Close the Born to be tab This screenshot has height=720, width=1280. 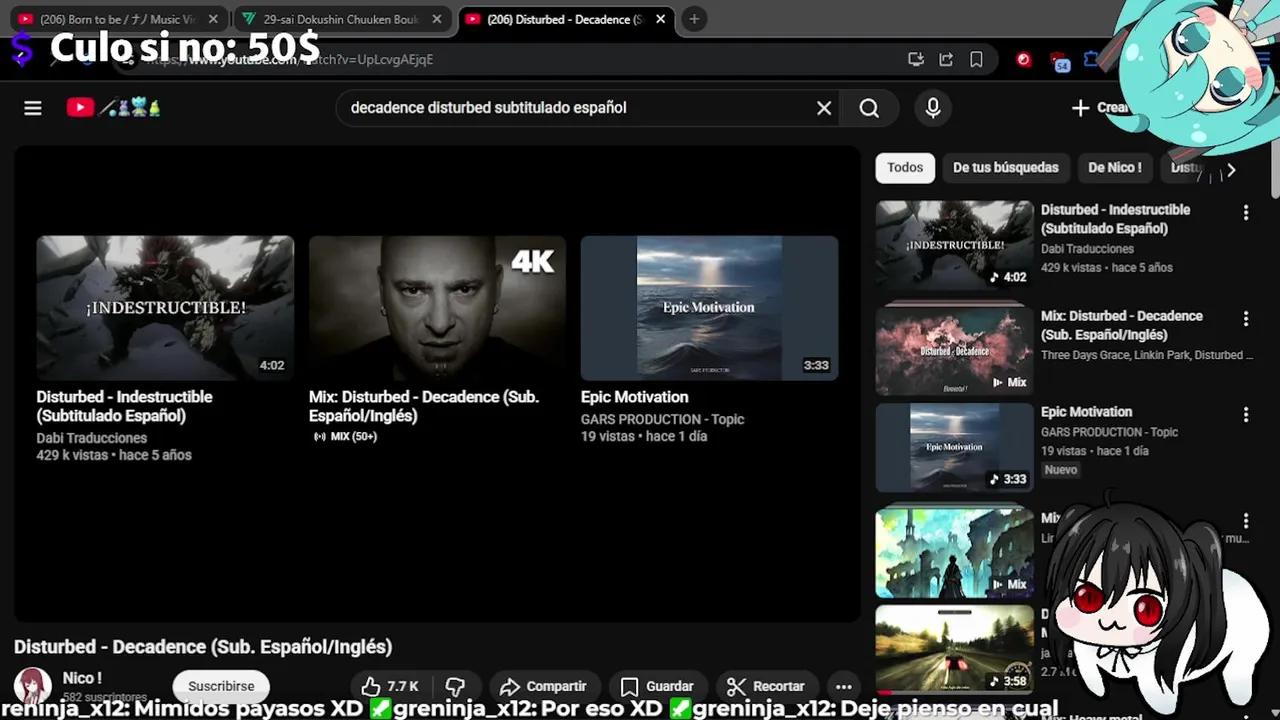pos(213,19)
